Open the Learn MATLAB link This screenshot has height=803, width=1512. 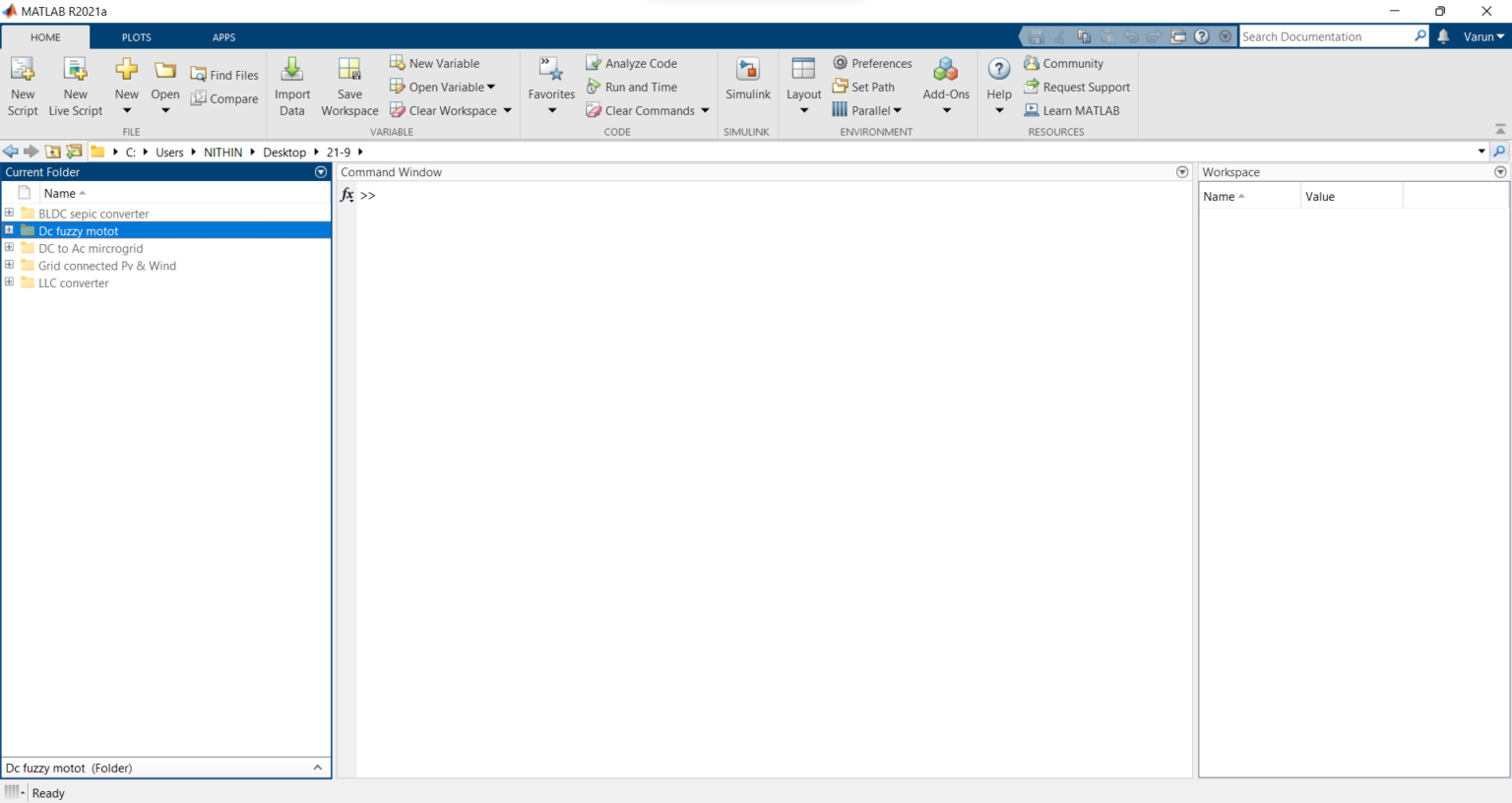coord(1072,110)
